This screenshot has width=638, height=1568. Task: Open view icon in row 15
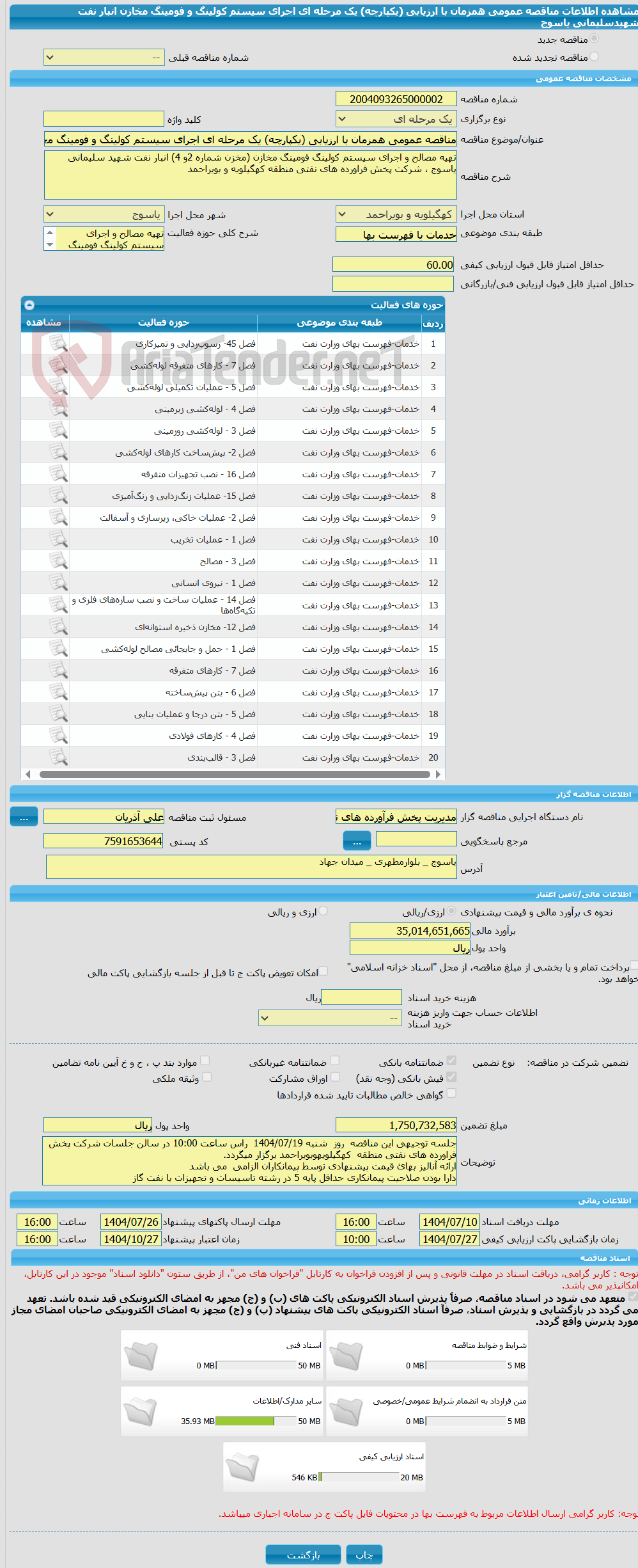coord(58,649)
